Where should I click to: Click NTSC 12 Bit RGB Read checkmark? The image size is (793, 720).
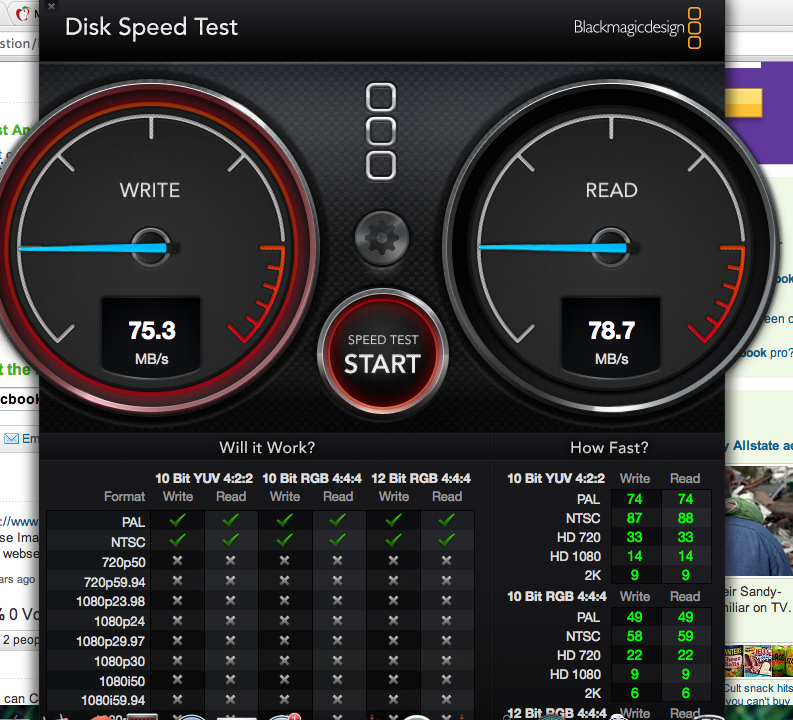(x=447, y=541)
